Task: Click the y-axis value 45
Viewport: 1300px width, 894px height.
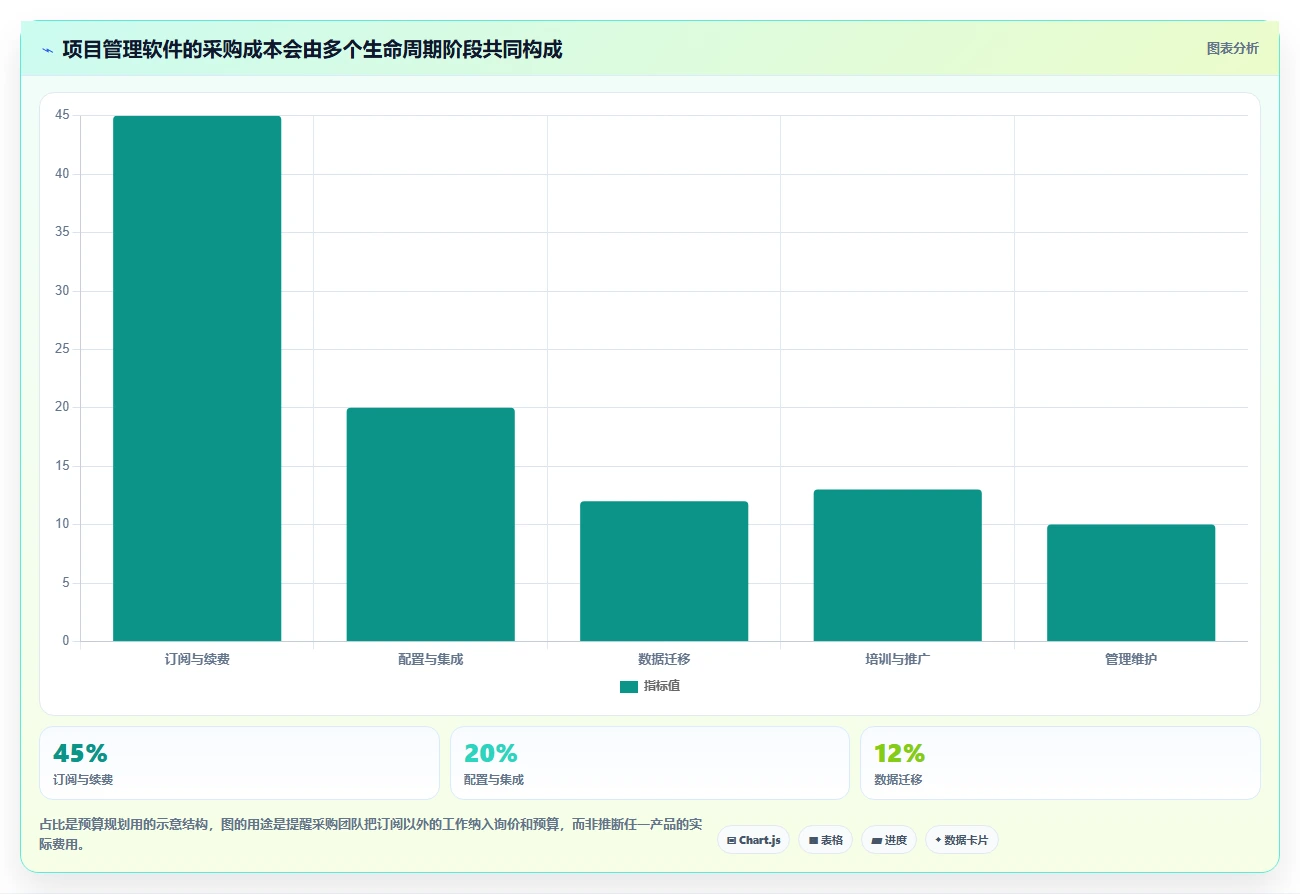Action: 62,115
